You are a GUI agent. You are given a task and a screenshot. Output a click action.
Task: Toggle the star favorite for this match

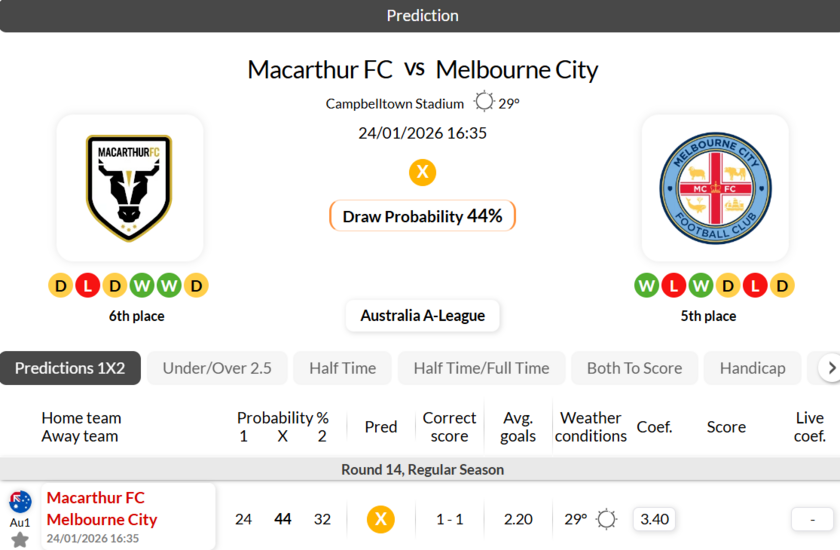[x=20, y=539]
